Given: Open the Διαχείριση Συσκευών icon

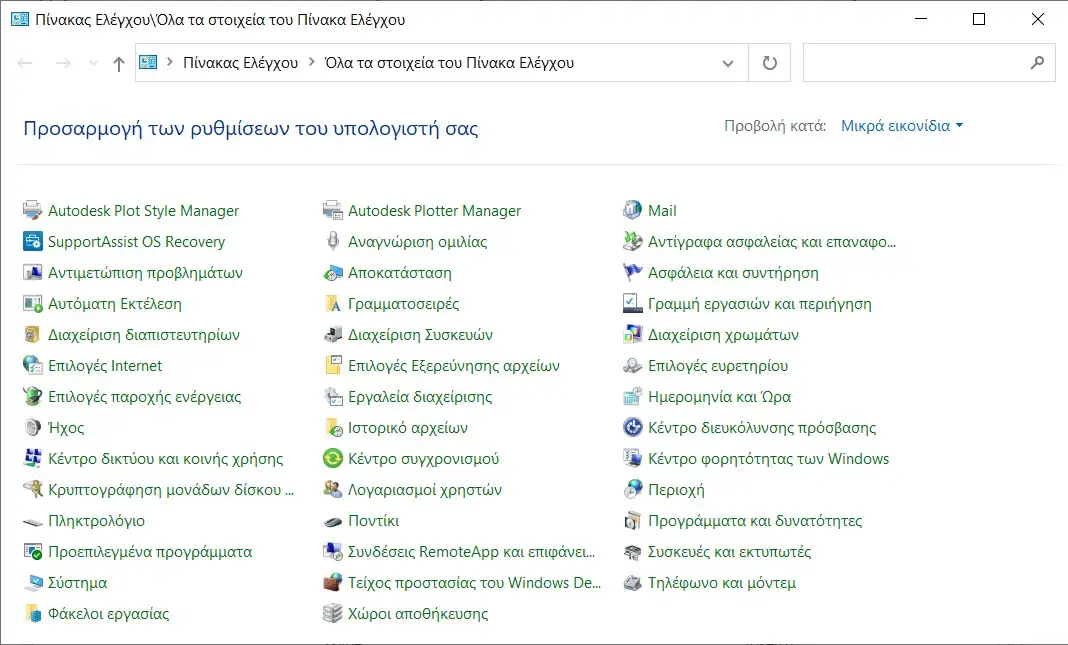Looking at the screenshot, I should tap(332, 334).
